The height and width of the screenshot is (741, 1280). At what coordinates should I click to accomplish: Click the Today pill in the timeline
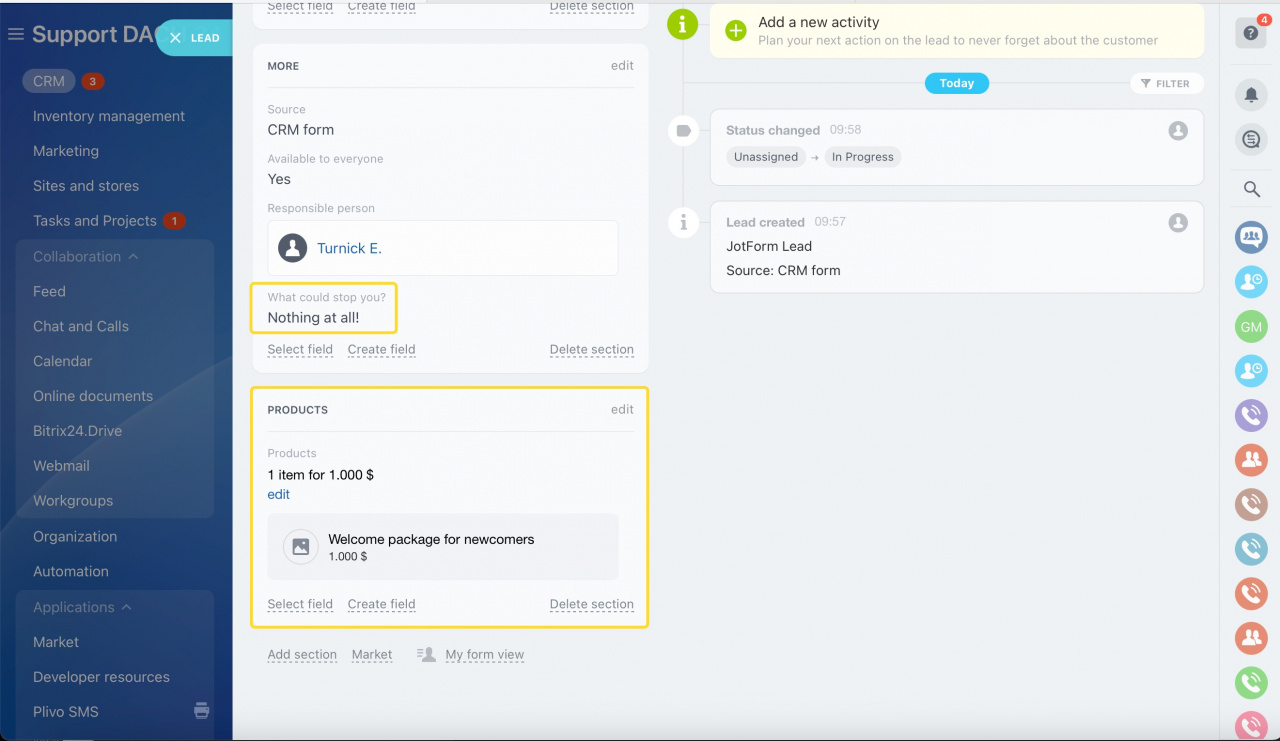[957, 84]
